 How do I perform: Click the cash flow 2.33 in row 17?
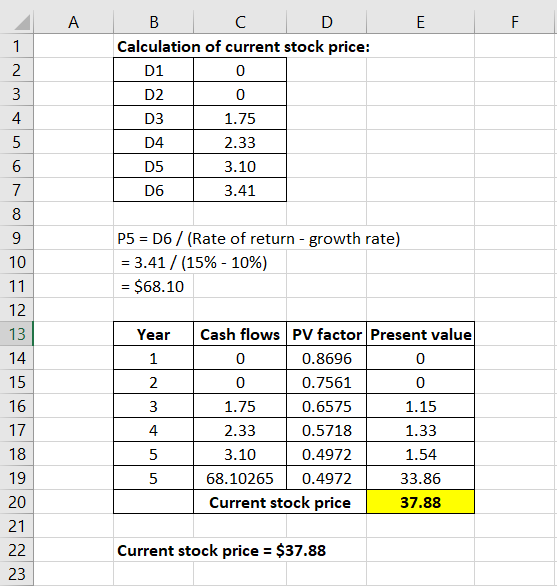(240, 430)
